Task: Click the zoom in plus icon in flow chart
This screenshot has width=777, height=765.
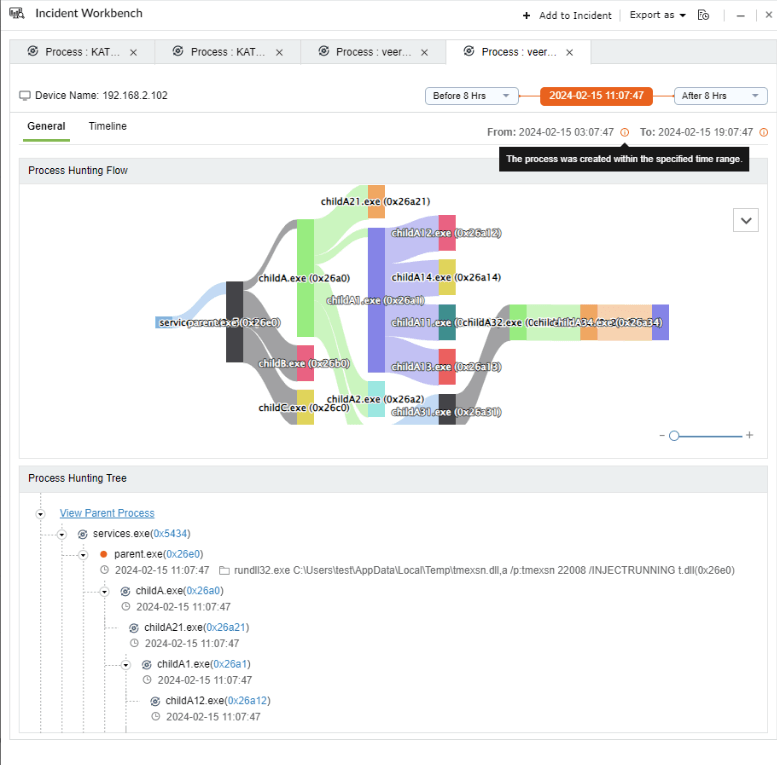Action: pyautogui.click(x=749, y=435)
